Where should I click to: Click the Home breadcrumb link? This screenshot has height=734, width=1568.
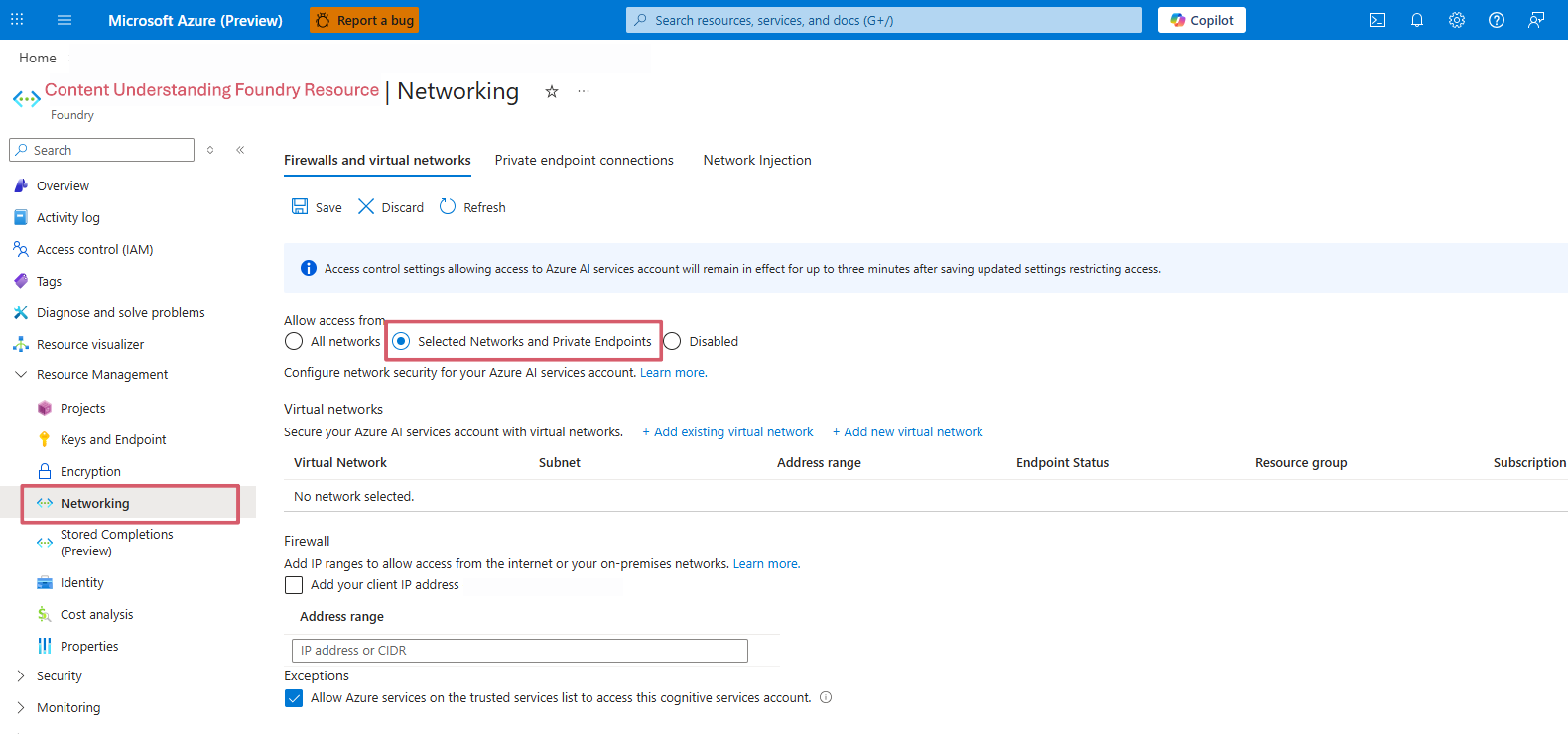click(38, 58)
